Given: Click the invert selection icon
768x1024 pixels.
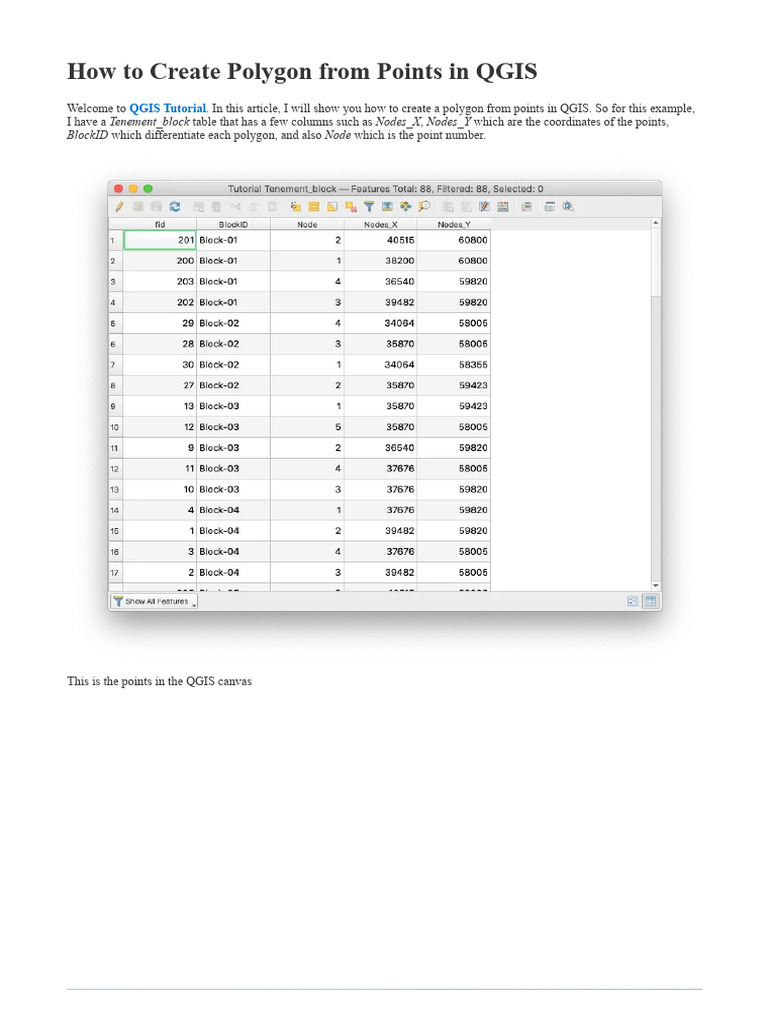Looking at the screenshot, I should [332, 206].
